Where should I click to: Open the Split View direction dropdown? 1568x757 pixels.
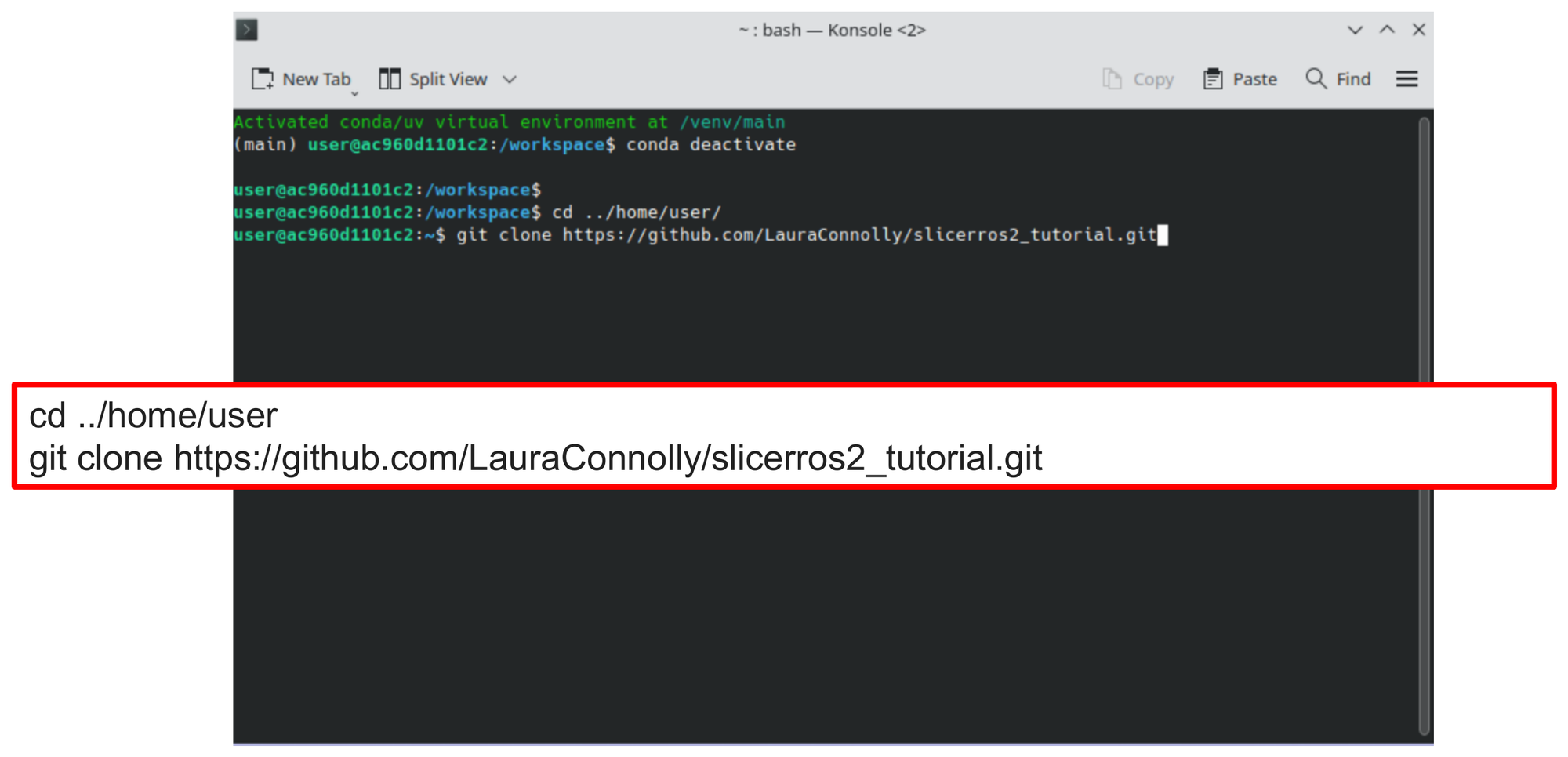pos(509,78)
